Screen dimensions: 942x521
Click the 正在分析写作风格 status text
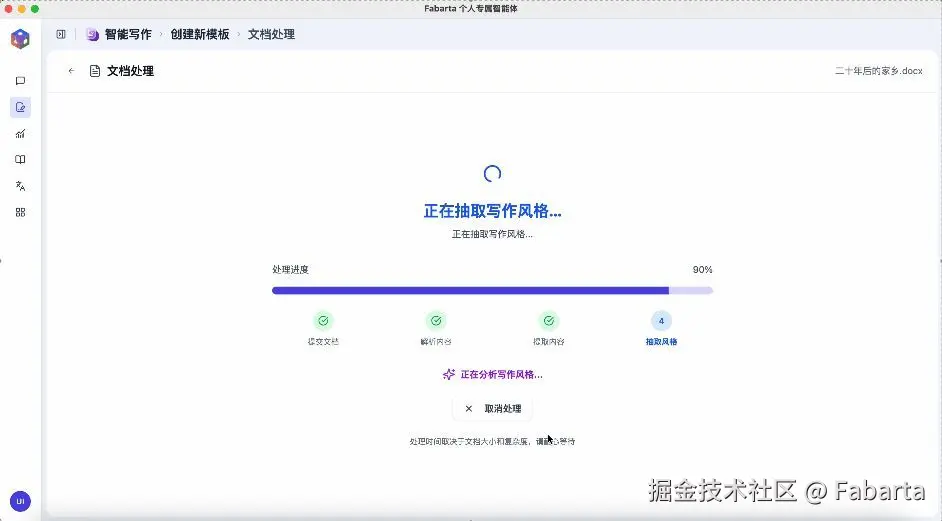point(502,374)
